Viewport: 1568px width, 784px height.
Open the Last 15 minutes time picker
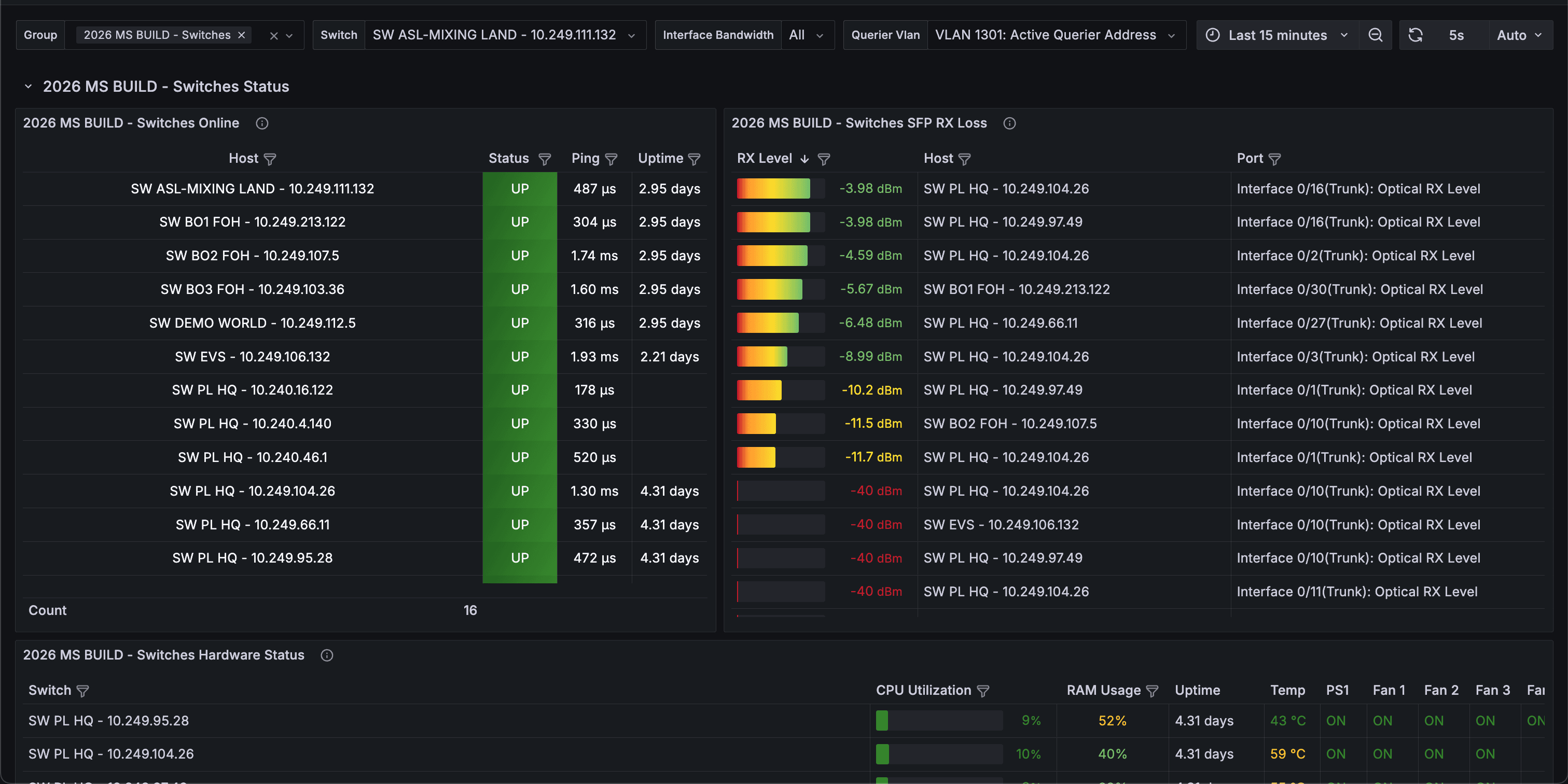tap(1278, 35)
